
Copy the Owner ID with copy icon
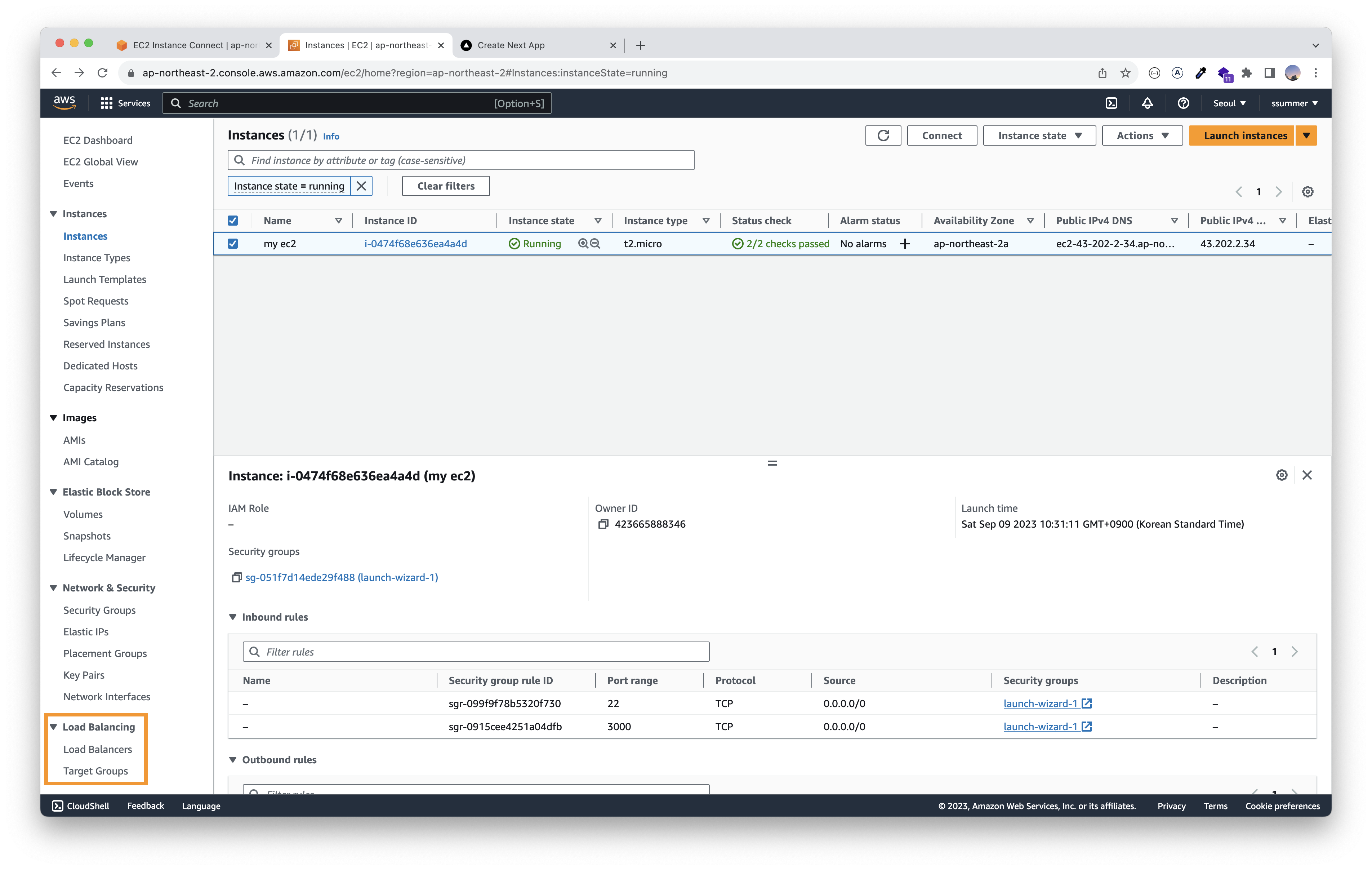(x=603, y=524)
